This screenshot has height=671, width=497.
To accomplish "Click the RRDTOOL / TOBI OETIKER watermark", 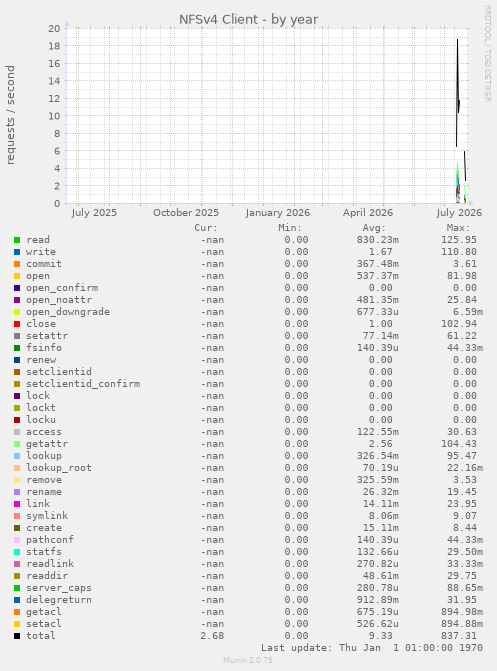I will pyautogui.click(x=488, y=53).
